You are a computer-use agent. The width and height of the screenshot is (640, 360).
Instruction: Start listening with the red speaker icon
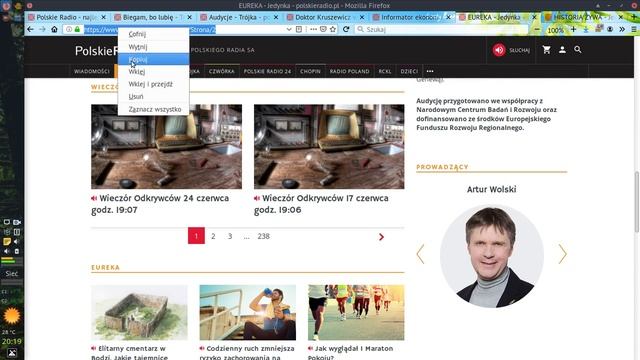tap(499, 50)
